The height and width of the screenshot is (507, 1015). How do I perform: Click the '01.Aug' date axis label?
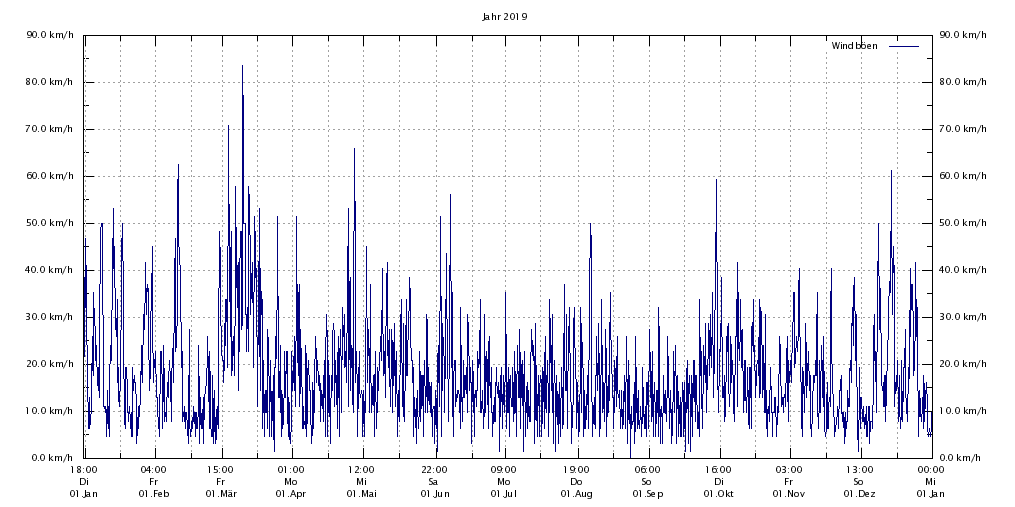click(x=577, y=494)
